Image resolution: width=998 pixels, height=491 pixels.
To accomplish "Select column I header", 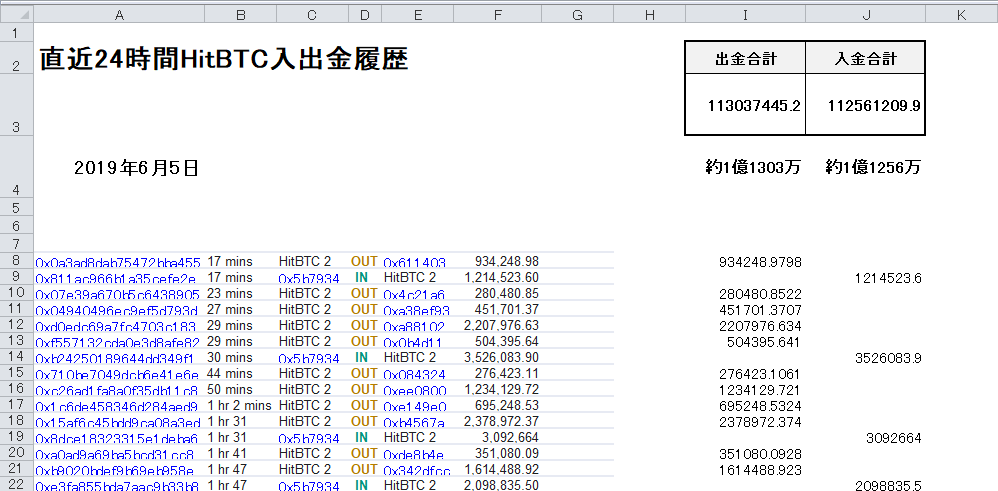I will pyautogui.click(x=745, y=15).
